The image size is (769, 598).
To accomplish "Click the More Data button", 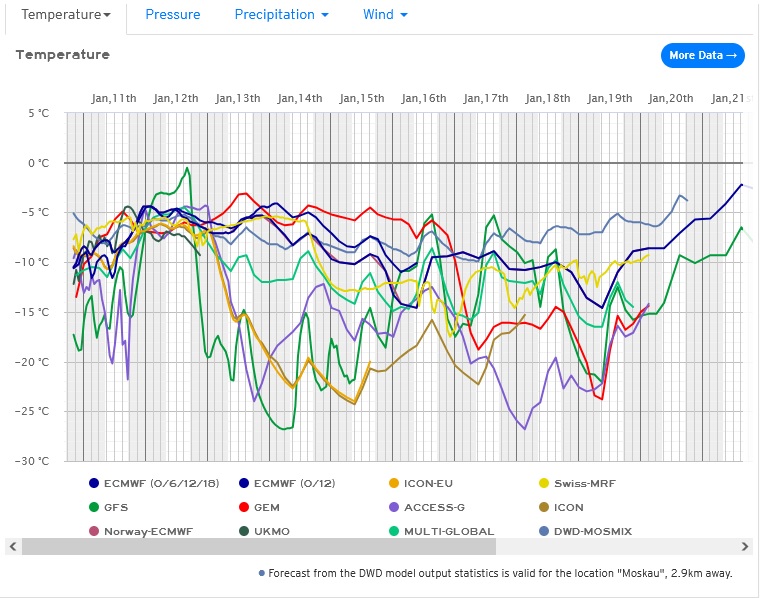I will click(x=703, y=55).
